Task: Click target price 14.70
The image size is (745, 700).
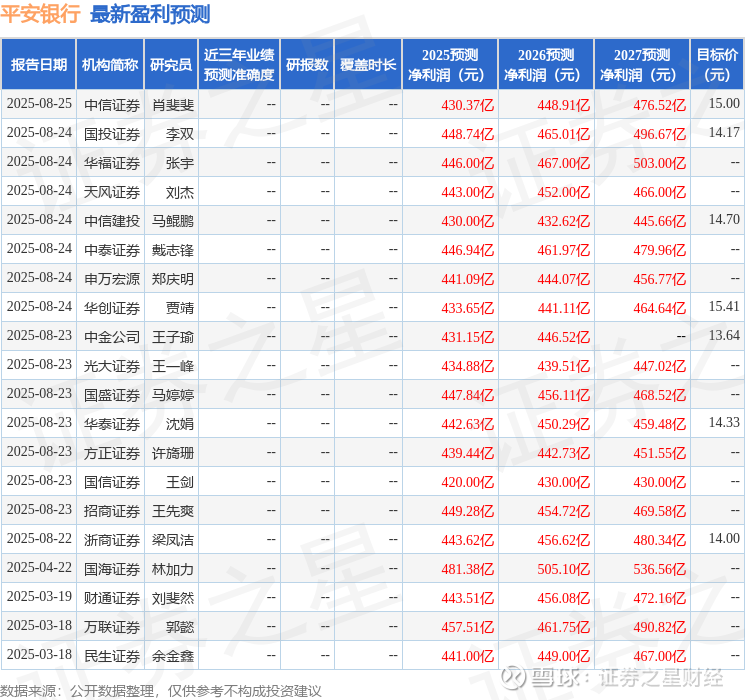Action: (724, 219)
